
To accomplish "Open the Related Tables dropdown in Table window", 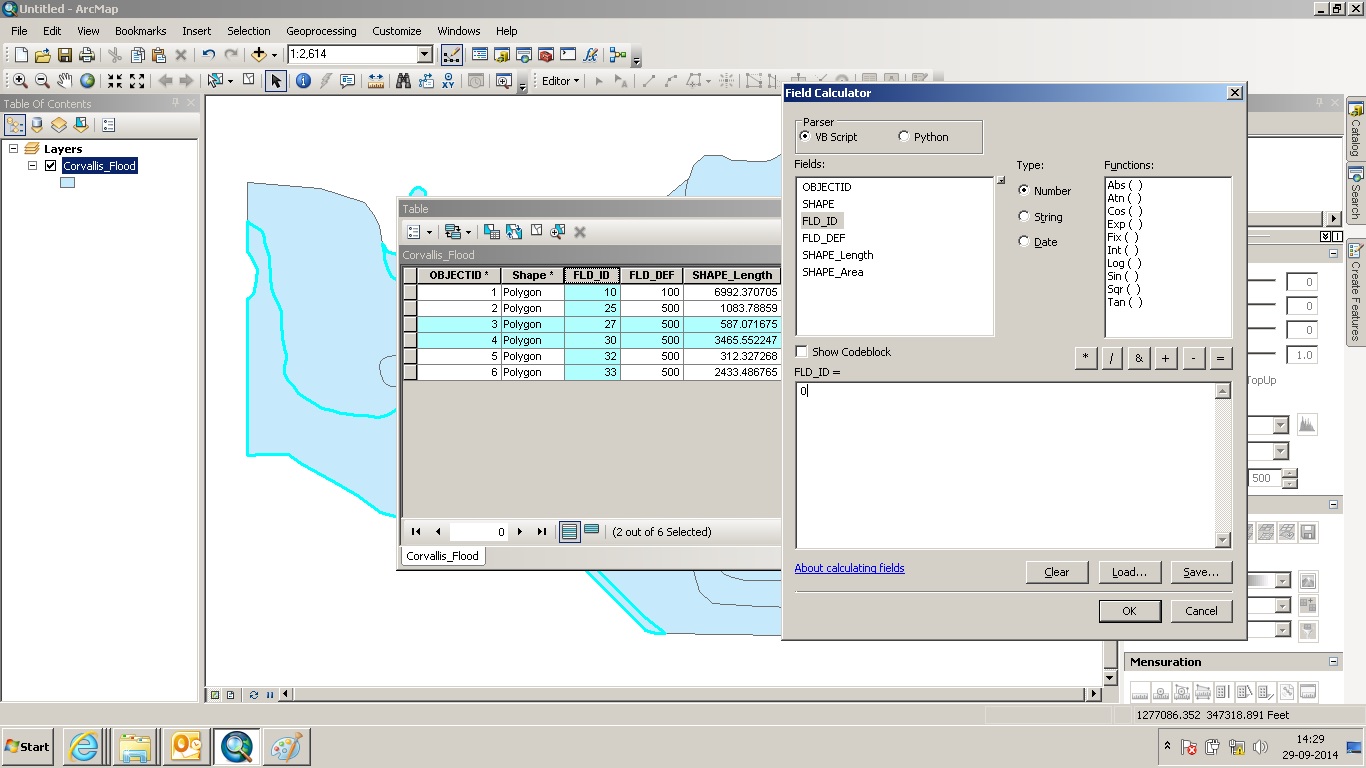I will [x=457, y=232].
